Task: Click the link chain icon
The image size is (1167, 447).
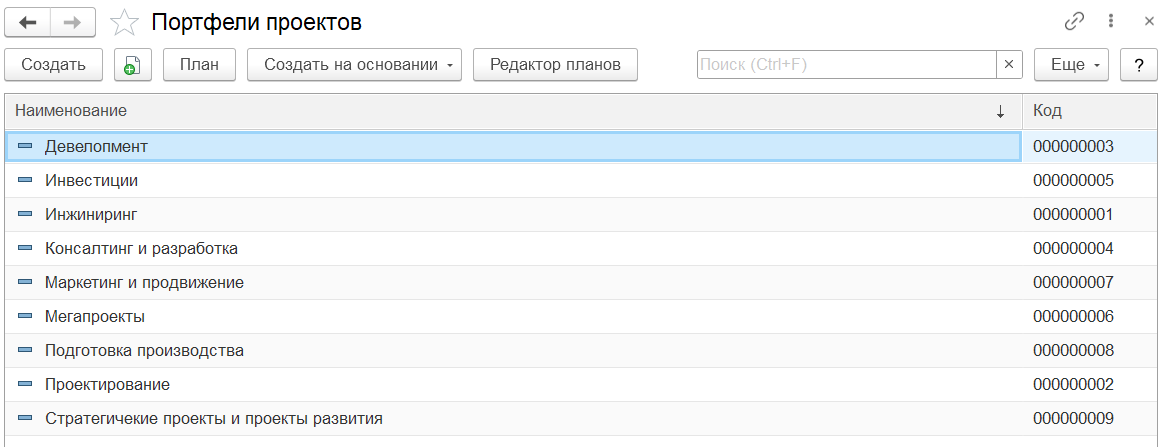Action: (x=1075, y=21)
